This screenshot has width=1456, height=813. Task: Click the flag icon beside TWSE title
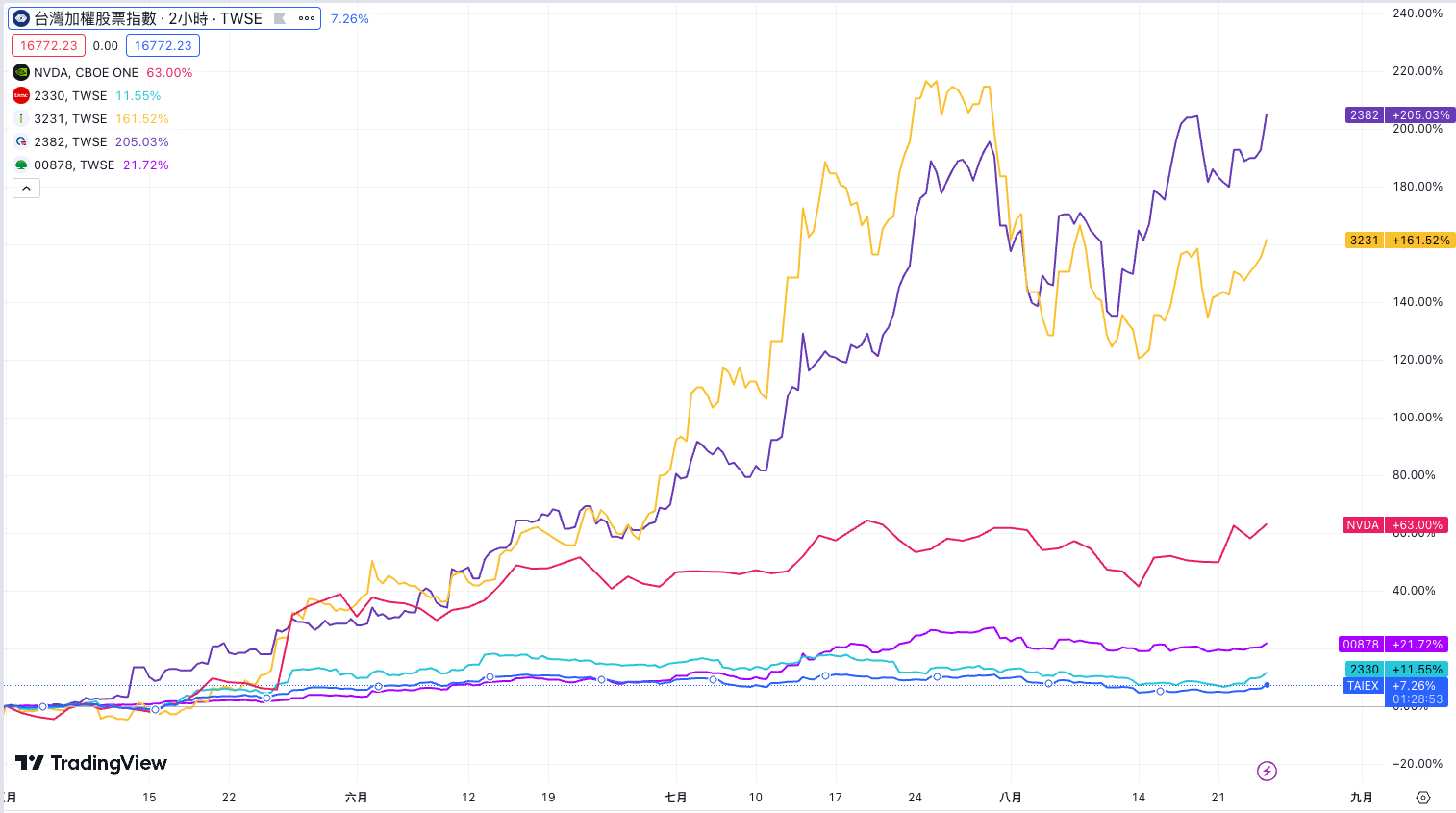pyautogui.click(x=280, y=18)
